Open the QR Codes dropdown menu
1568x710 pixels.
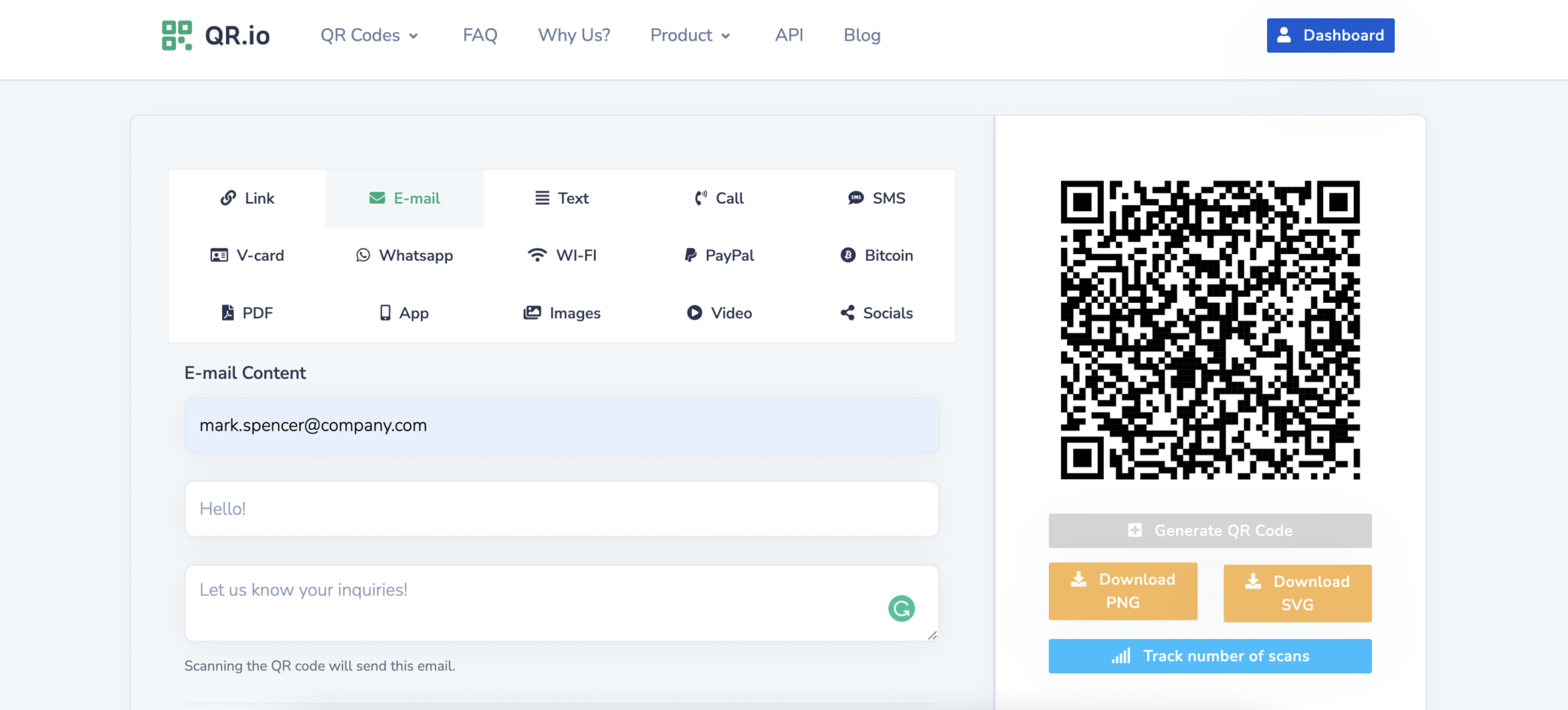[368, 35]
